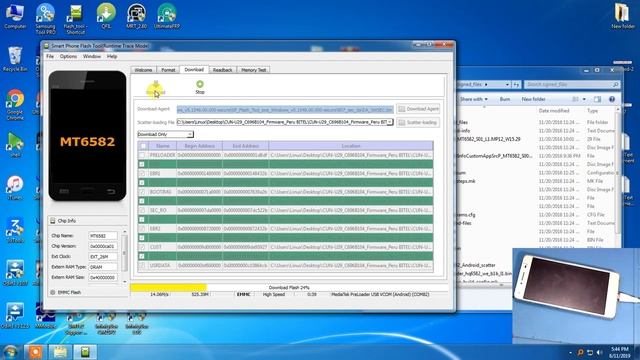Toggle the USRDATA row checkbox

(x=142, y=265)
